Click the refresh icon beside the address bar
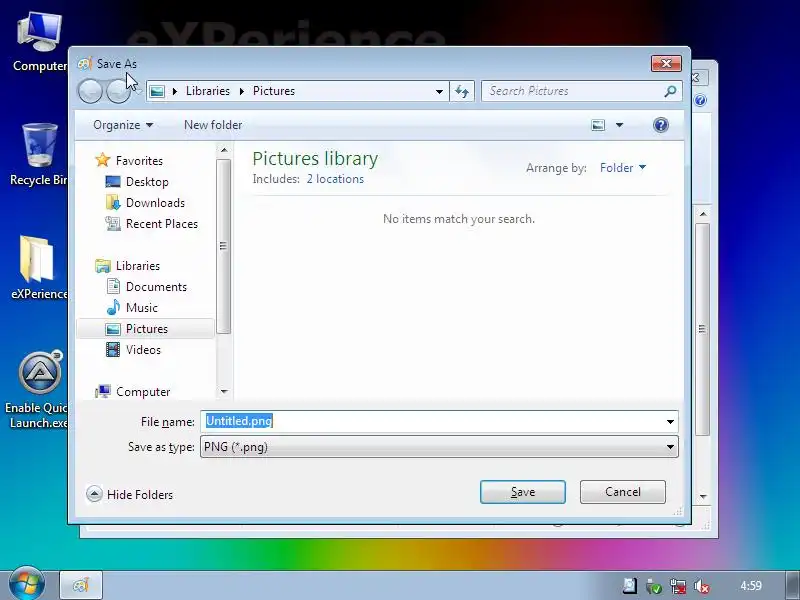The image size is (800, 600). (x=462, y=91)
